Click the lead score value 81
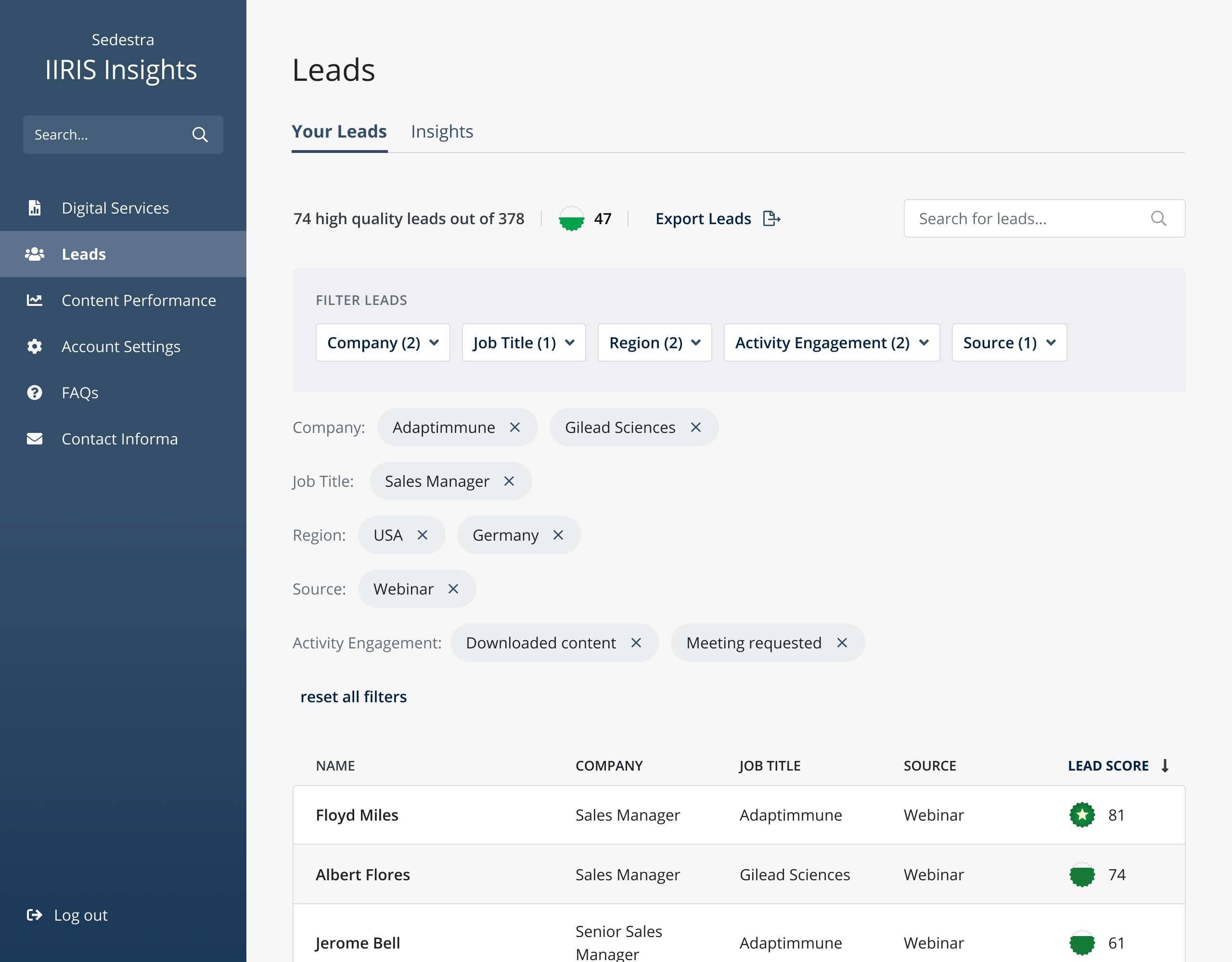 pos(1116,815)
